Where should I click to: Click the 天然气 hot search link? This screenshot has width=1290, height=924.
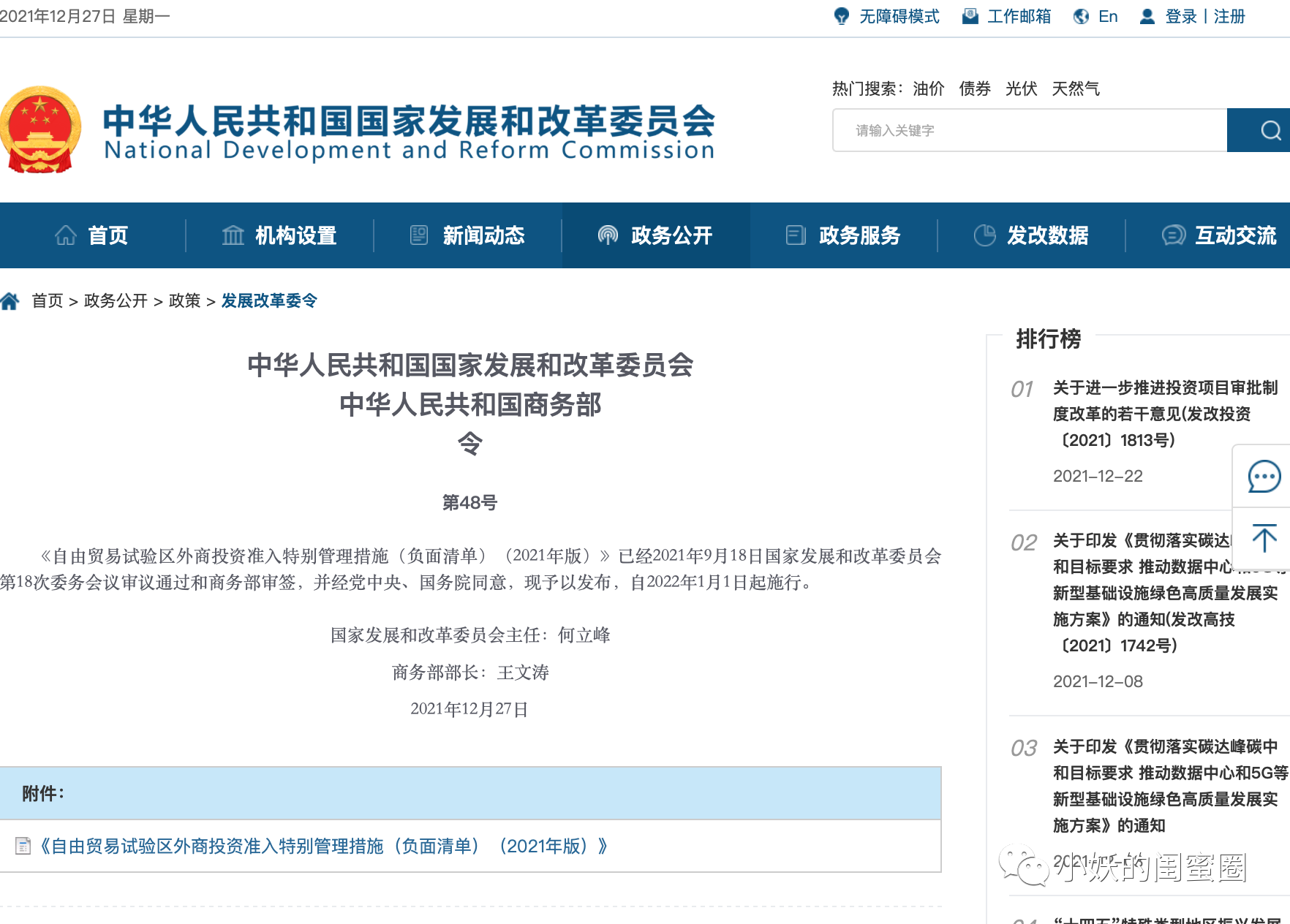[1075, 89]
